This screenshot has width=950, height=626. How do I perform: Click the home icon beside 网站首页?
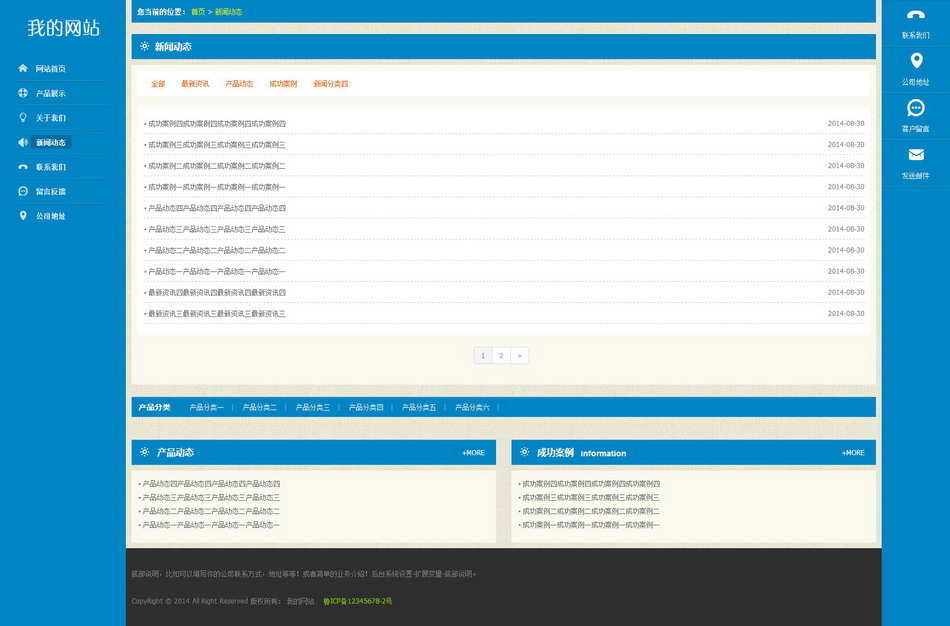coord(23,68)
